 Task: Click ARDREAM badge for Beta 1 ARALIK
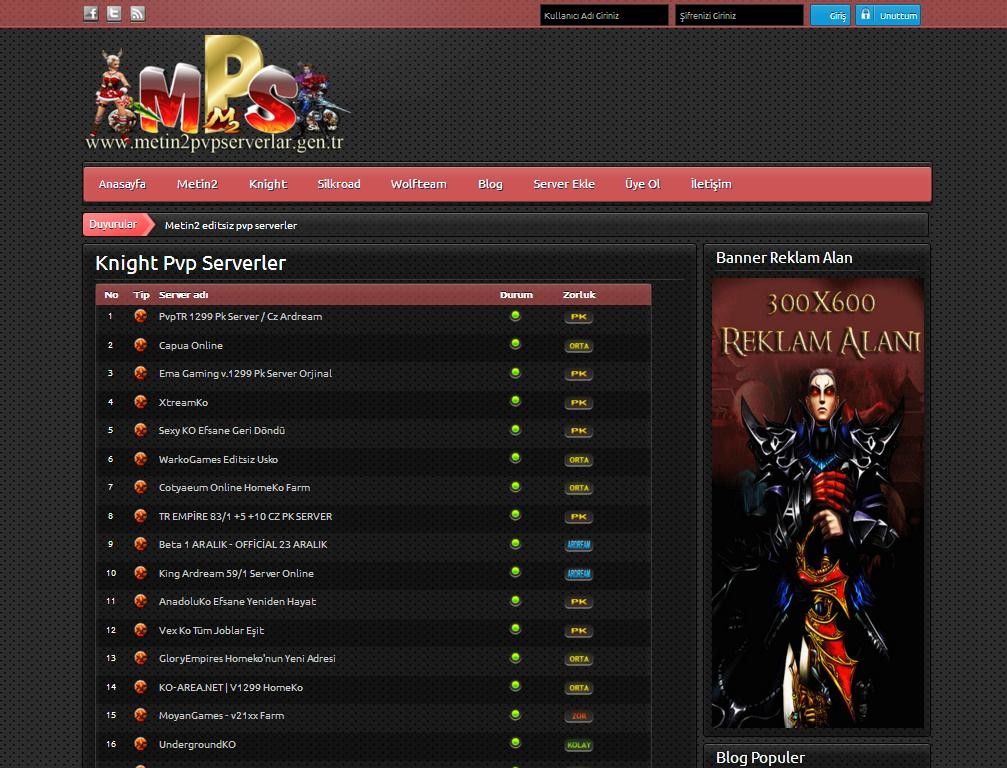click(579, 545)
